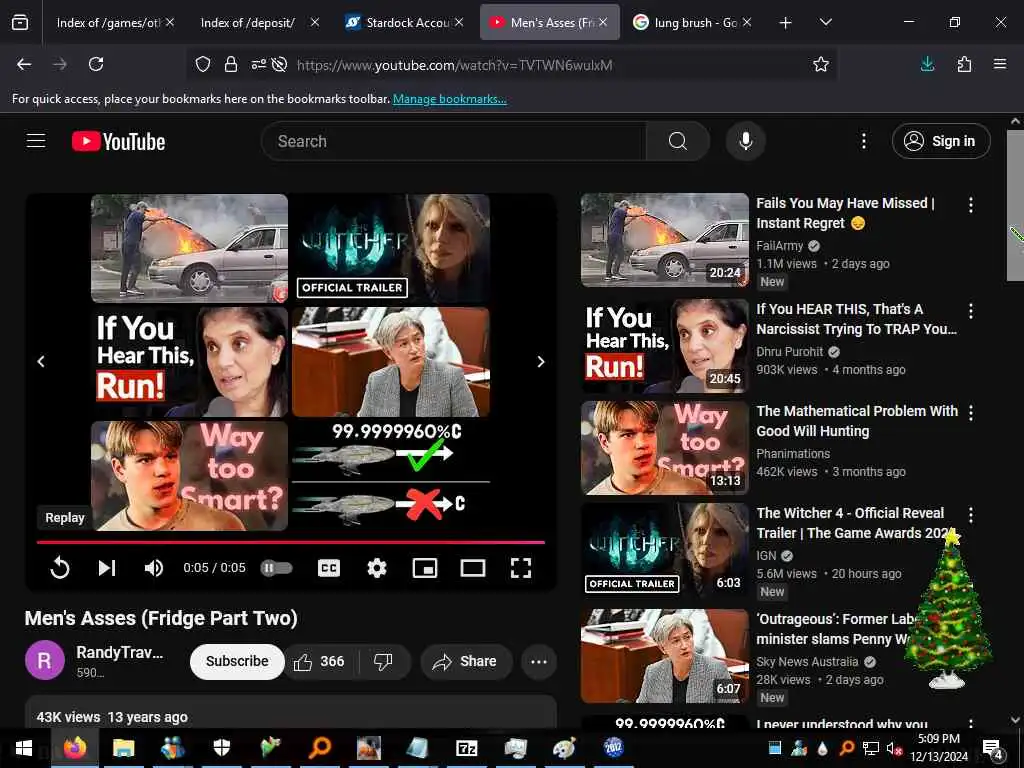Enter full screen mode
Viewport: 1024px width, 768px height.
click(x=520, y=568)
